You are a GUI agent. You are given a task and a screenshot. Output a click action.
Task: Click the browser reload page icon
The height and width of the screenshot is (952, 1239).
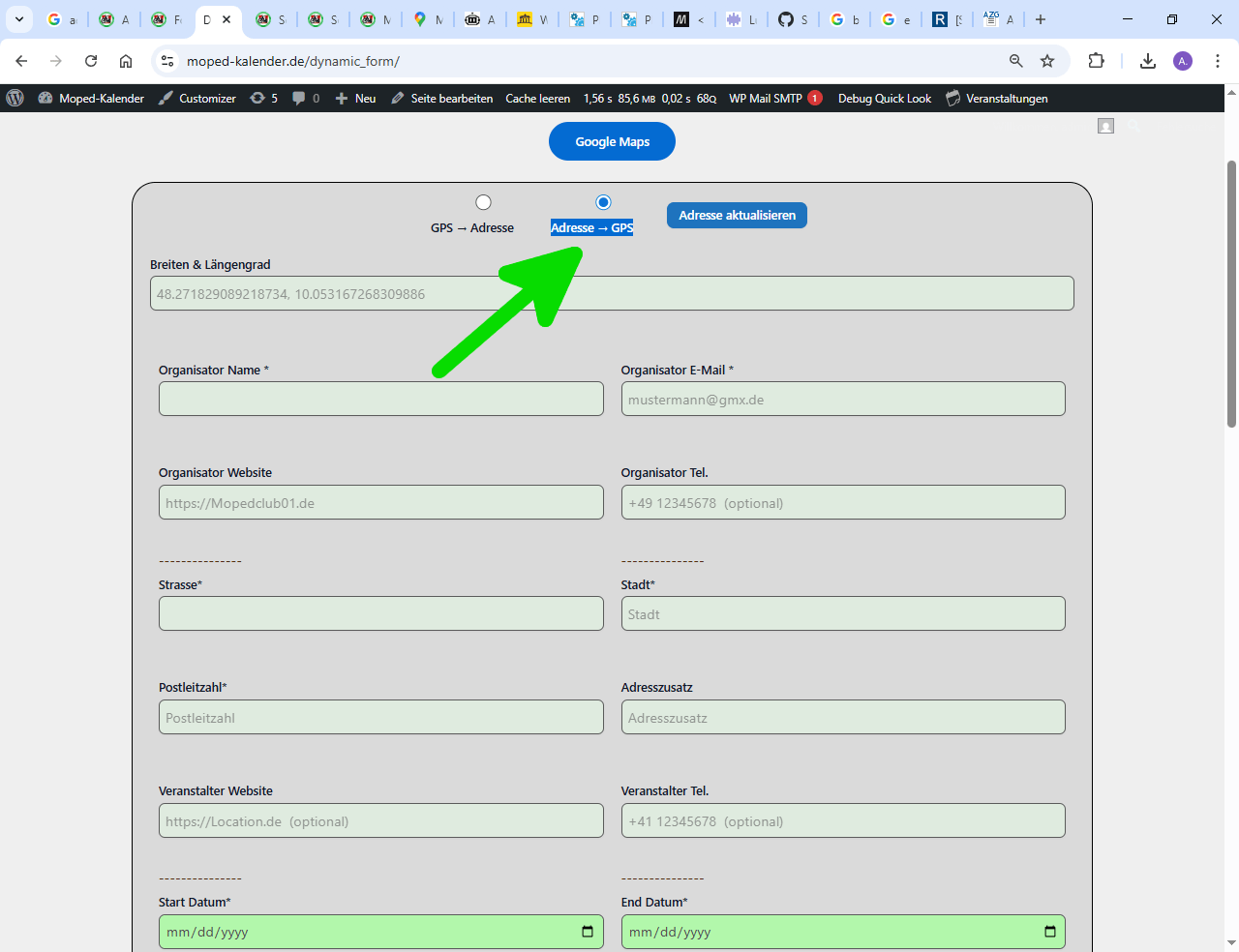pos(91,61)
